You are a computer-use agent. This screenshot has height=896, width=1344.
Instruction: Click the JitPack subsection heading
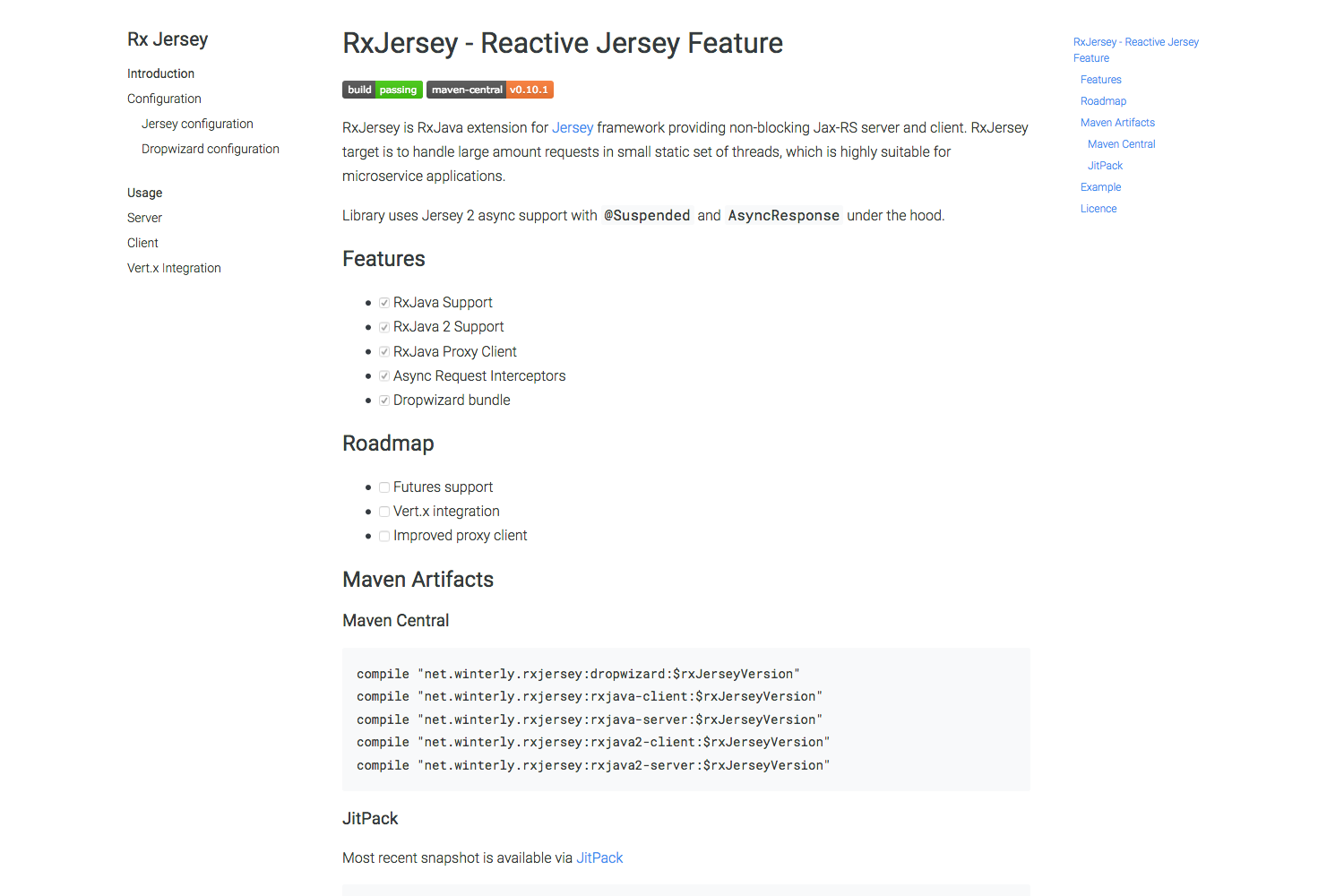click(x=370, y=819)
